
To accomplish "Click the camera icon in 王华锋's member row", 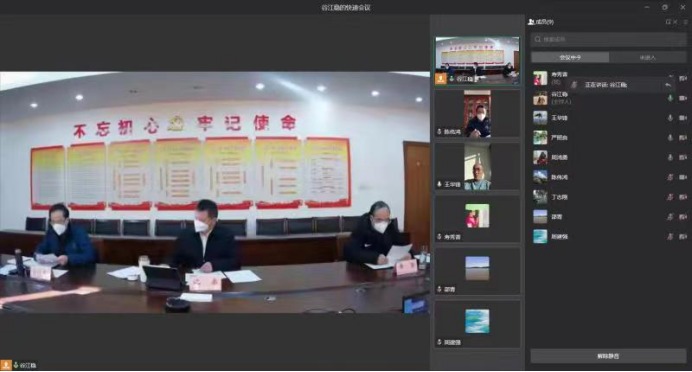I will coord(683,118).
